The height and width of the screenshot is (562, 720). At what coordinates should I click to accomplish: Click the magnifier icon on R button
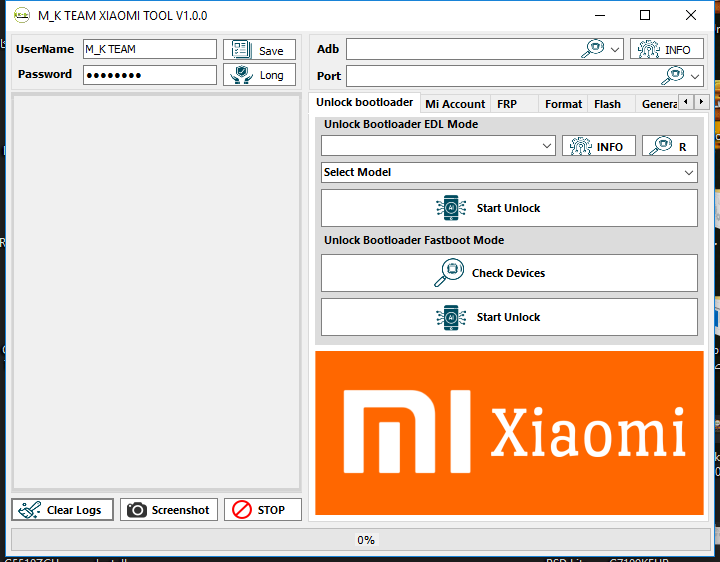(661, 146)
